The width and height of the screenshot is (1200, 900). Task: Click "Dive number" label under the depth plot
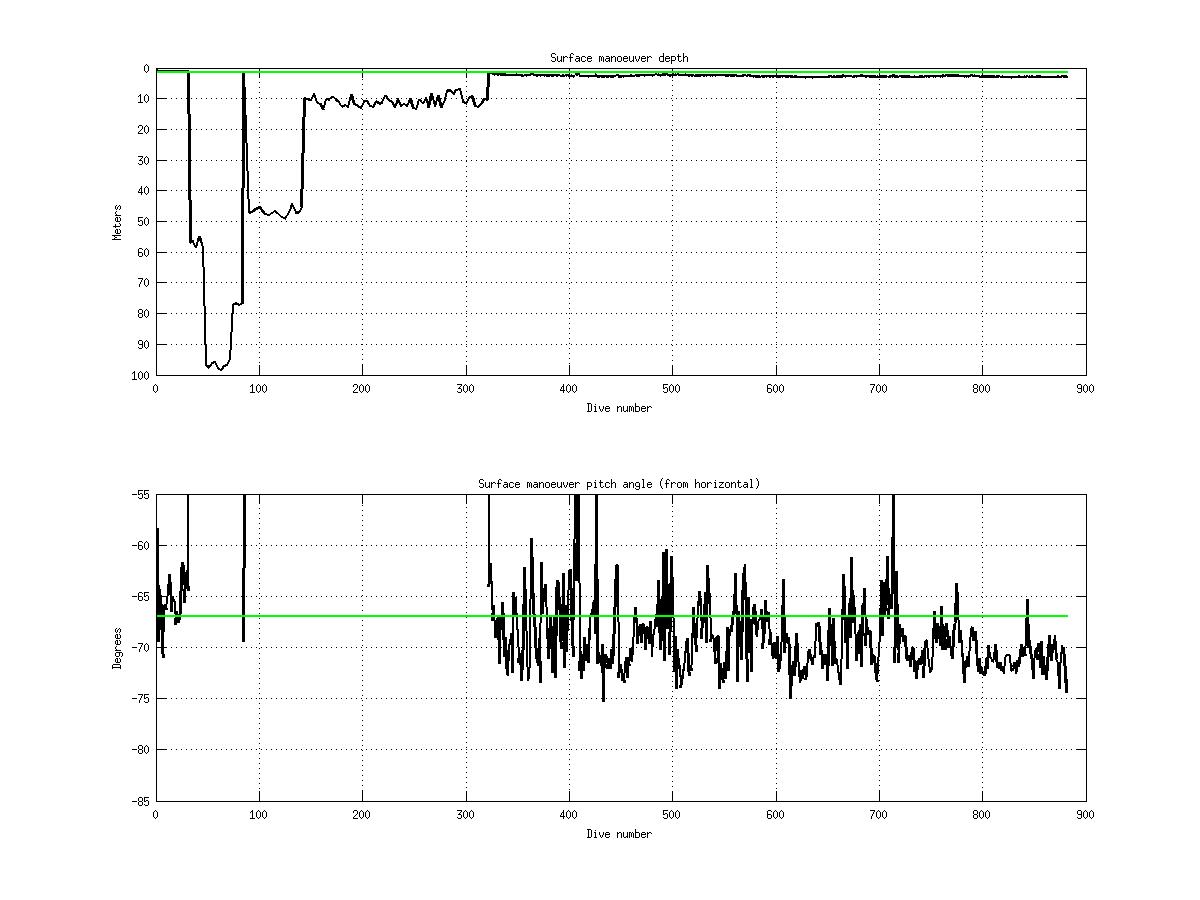point(619,408)
